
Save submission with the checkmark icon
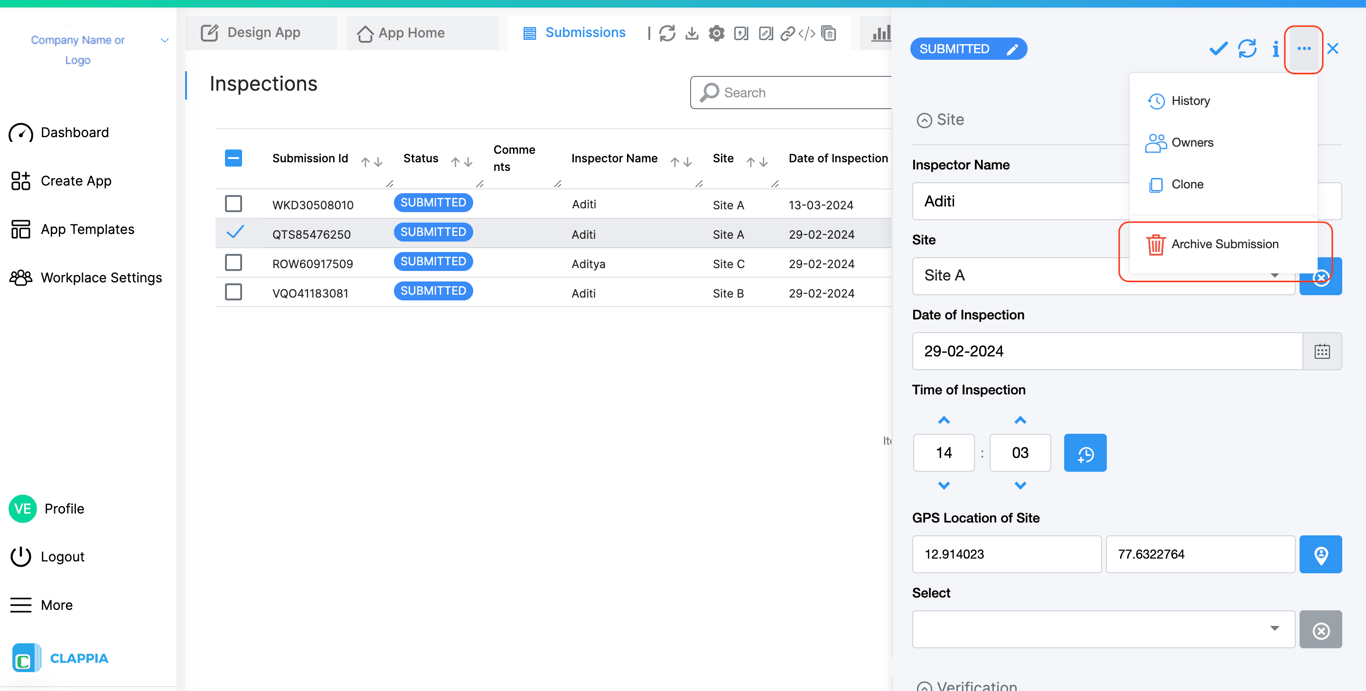point(1218,49)
